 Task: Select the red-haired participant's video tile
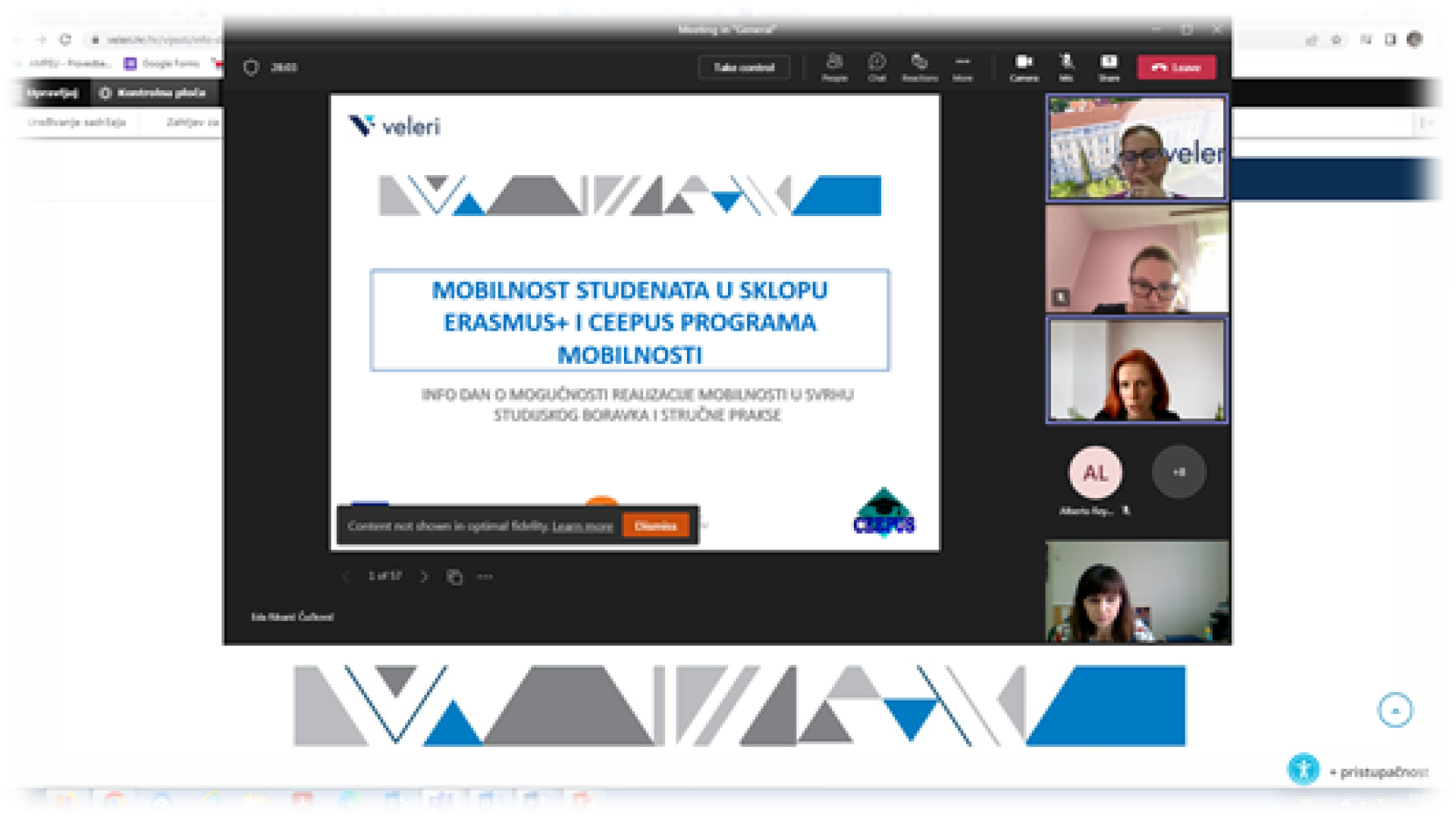pos(1136,370)
